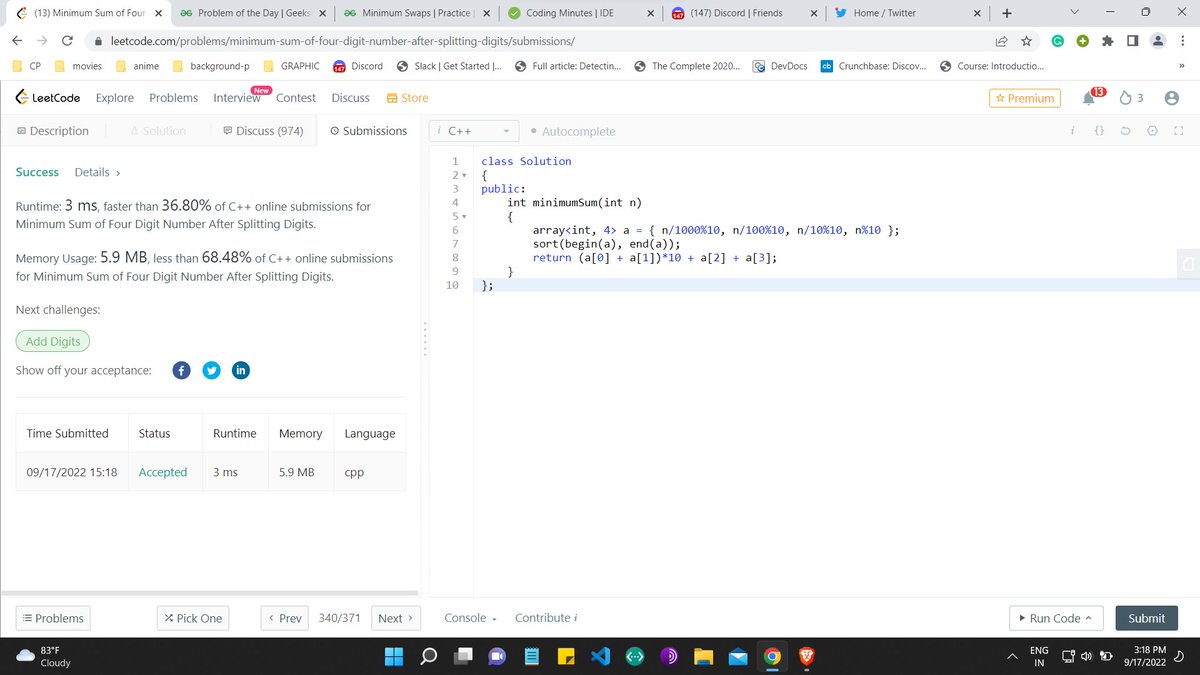Collapse code fold at line 2
Viewport: 1200px width, 675px height.
point(462,177)
